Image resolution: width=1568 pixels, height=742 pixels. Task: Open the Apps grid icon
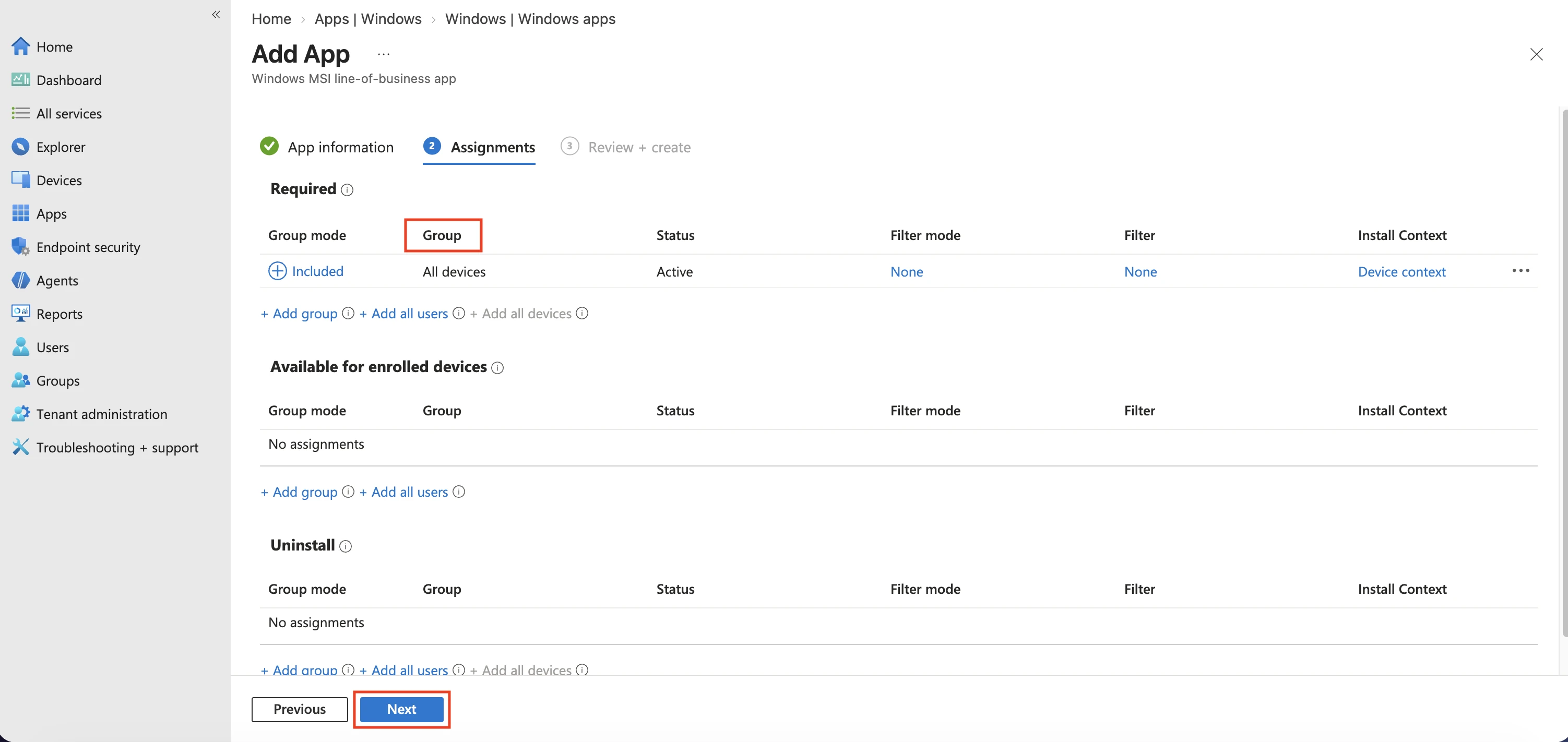click(x=21, y=213)
